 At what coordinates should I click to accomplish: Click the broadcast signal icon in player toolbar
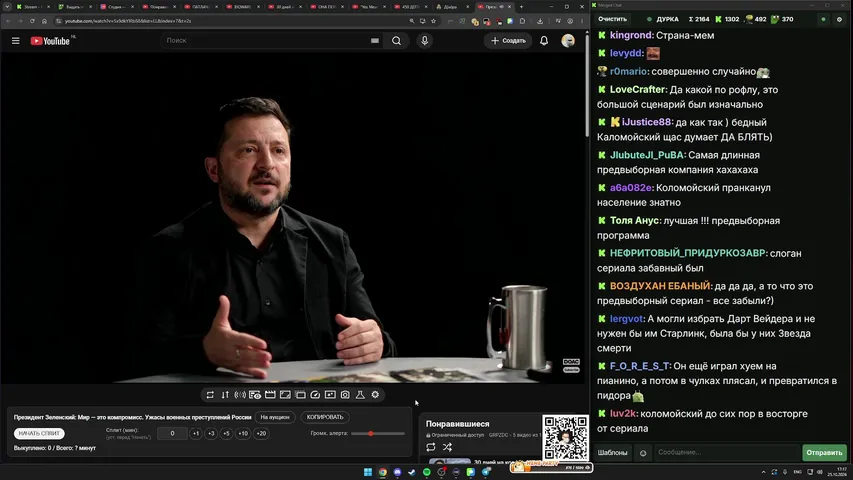tap(240, 395)
